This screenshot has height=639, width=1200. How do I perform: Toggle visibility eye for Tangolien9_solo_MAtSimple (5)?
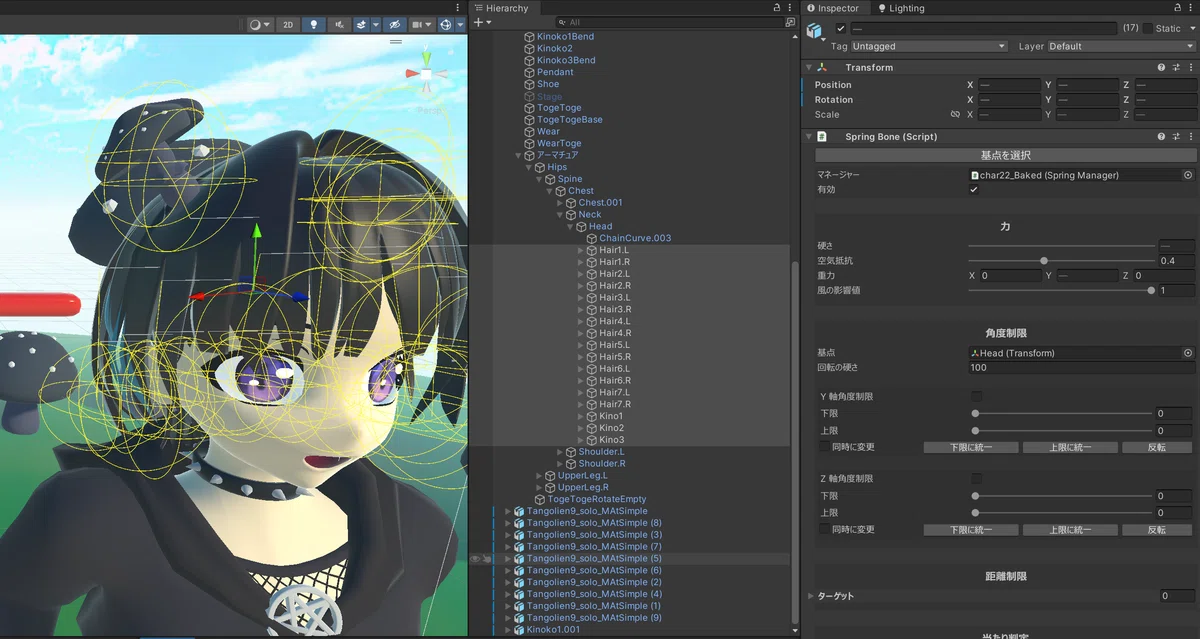pyautogui.click(x=475, y=559)
